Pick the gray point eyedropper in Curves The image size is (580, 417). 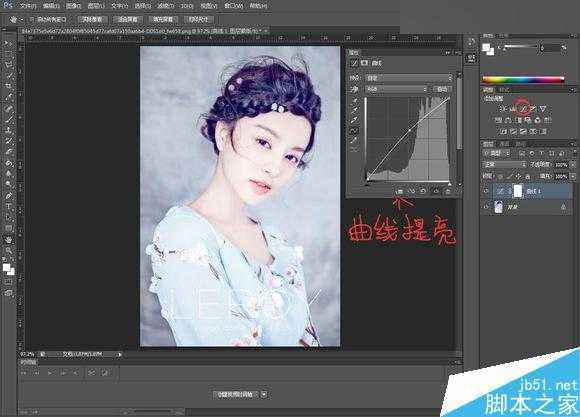pyautogui.click(x=355, y=110)
